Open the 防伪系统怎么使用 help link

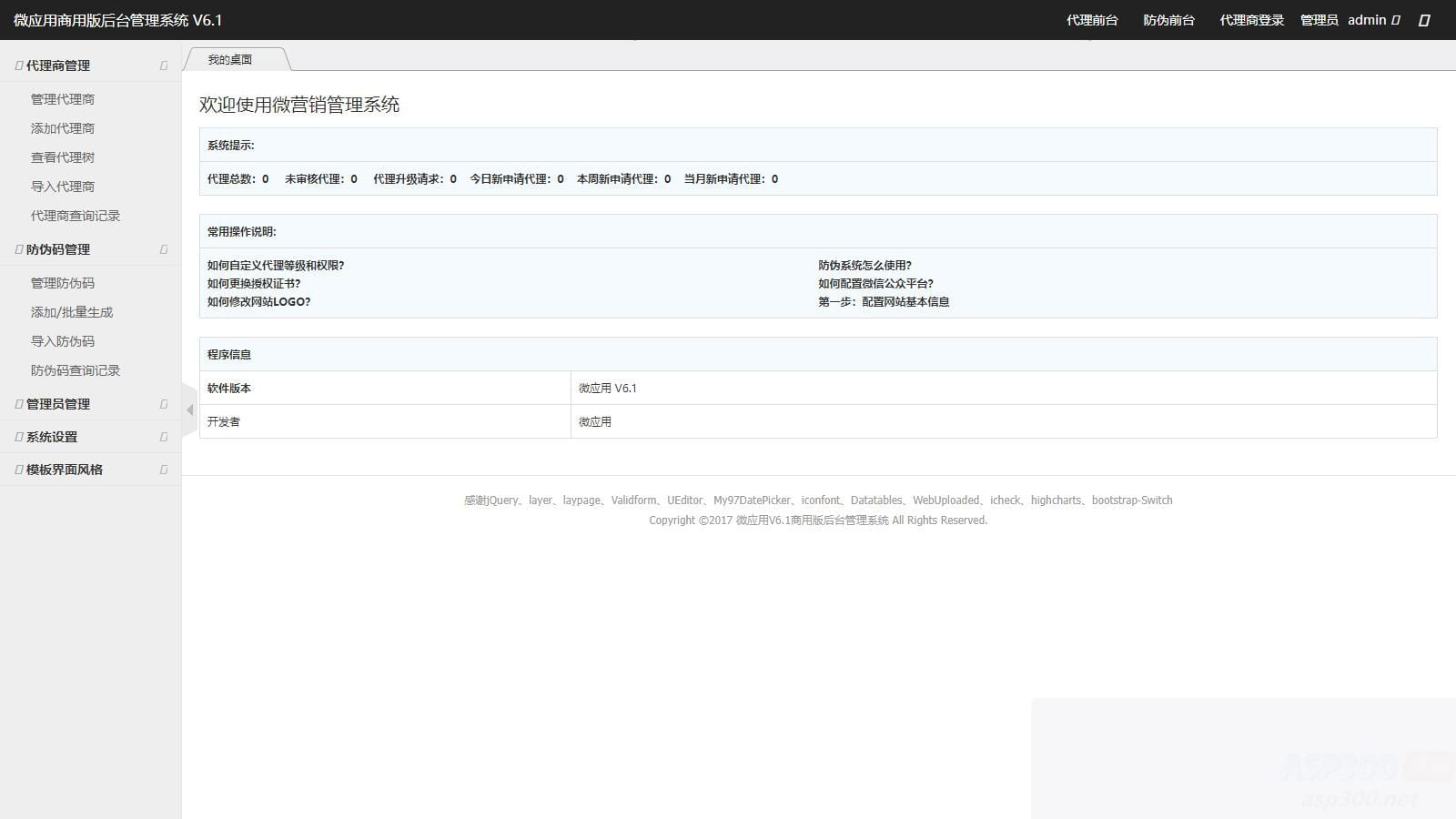tap(866, 265)
